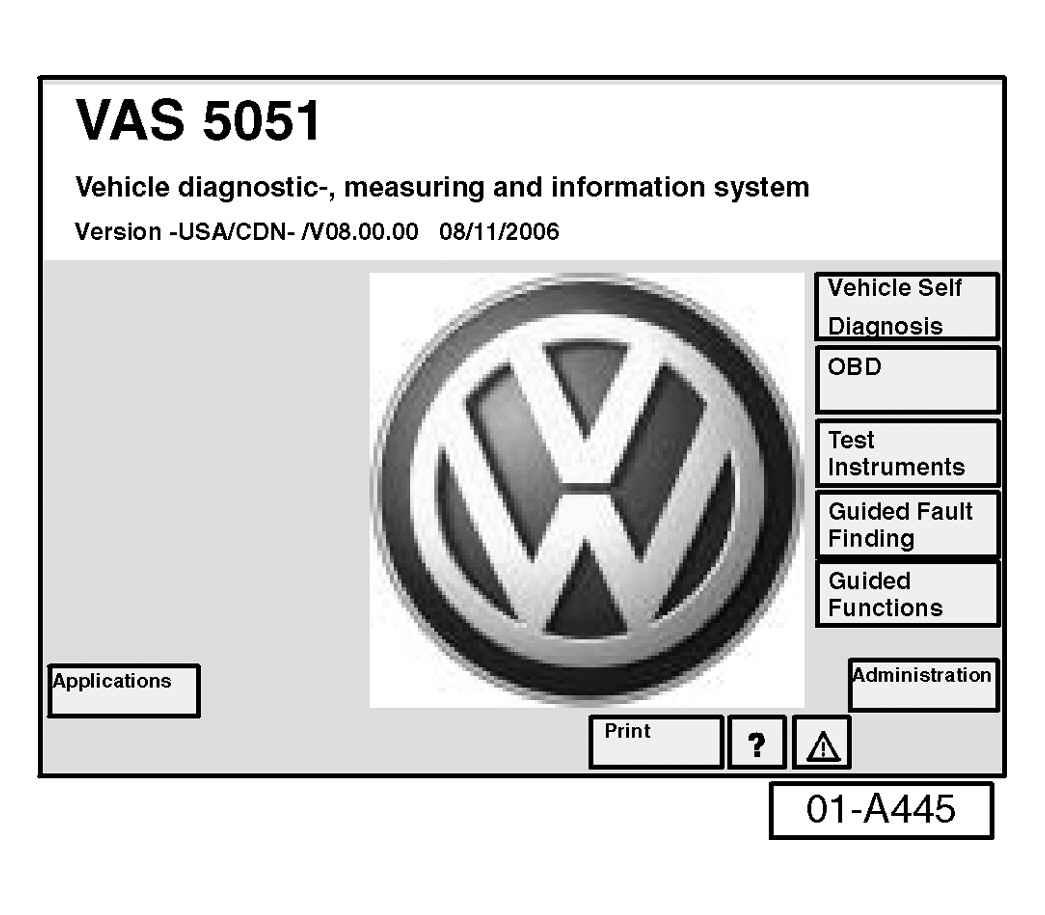Start Guided Fault Finding
The width and height of the screenshot is (1045, 915).
(907, 524)
